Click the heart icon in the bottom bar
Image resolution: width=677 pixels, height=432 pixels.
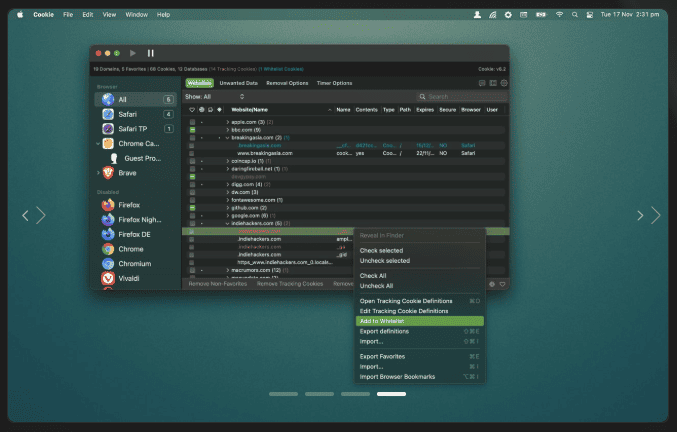pyautogui.click(x=503, y=284)
